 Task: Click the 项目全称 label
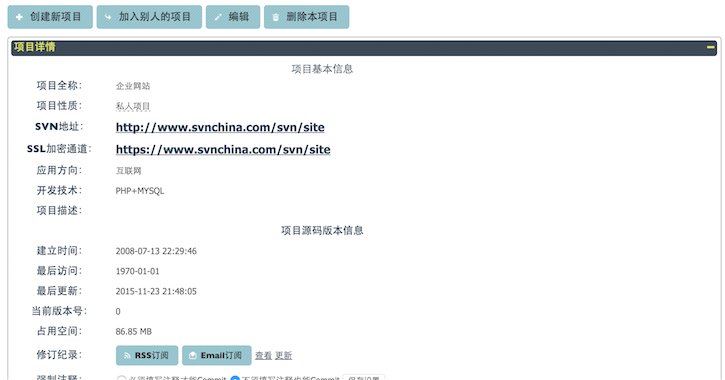click(59, 86)
